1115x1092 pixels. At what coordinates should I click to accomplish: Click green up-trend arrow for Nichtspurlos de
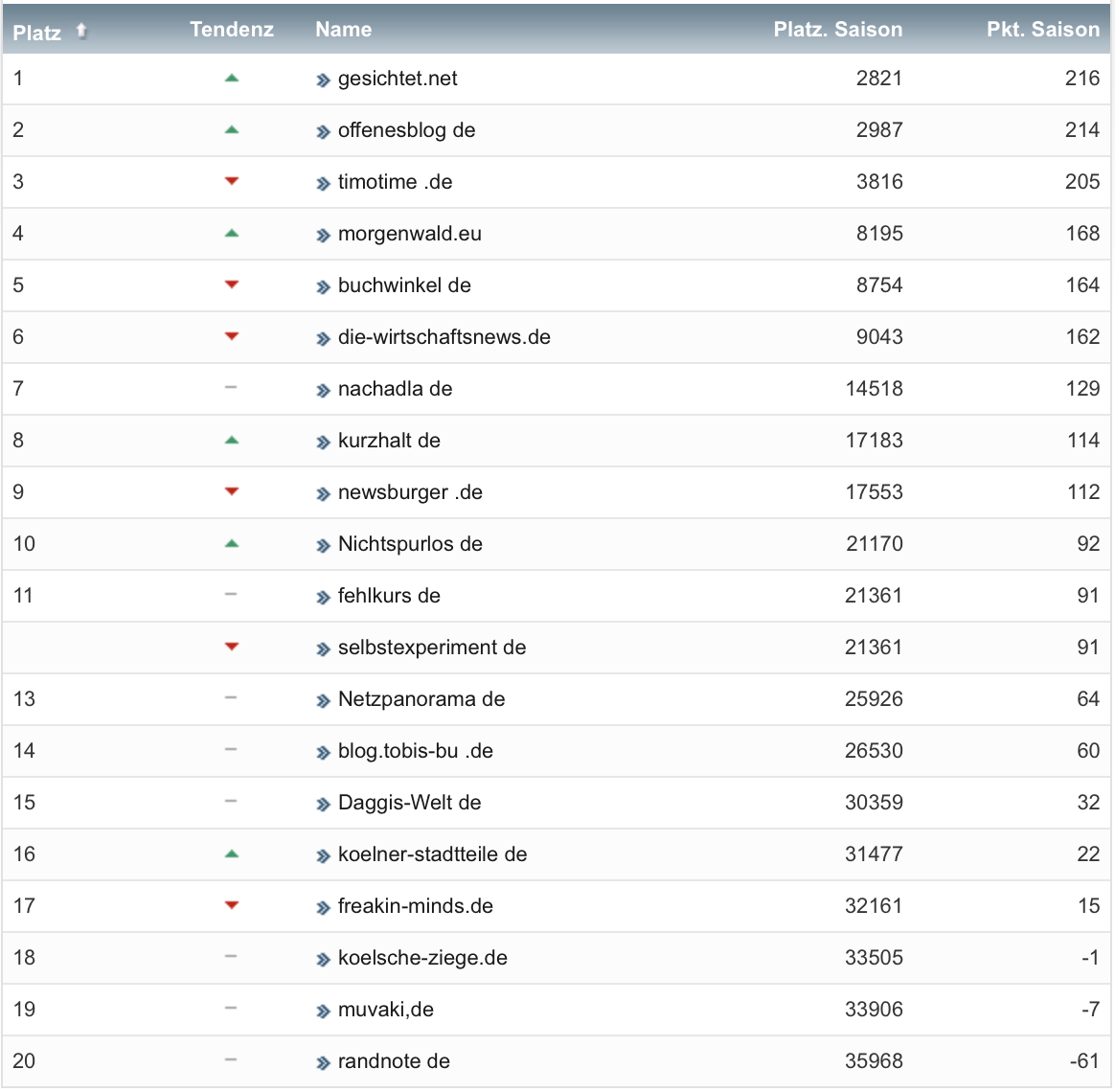(231, 544)
